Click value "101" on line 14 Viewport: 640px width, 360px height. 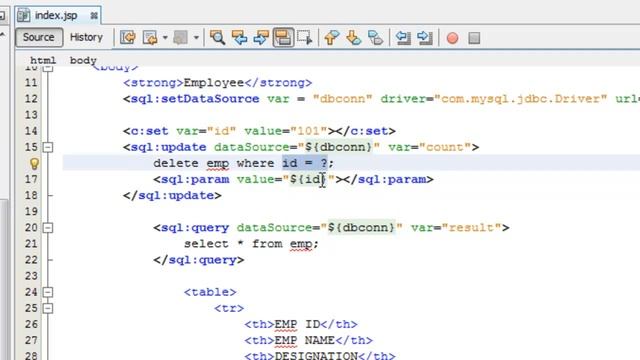[308, 131]
